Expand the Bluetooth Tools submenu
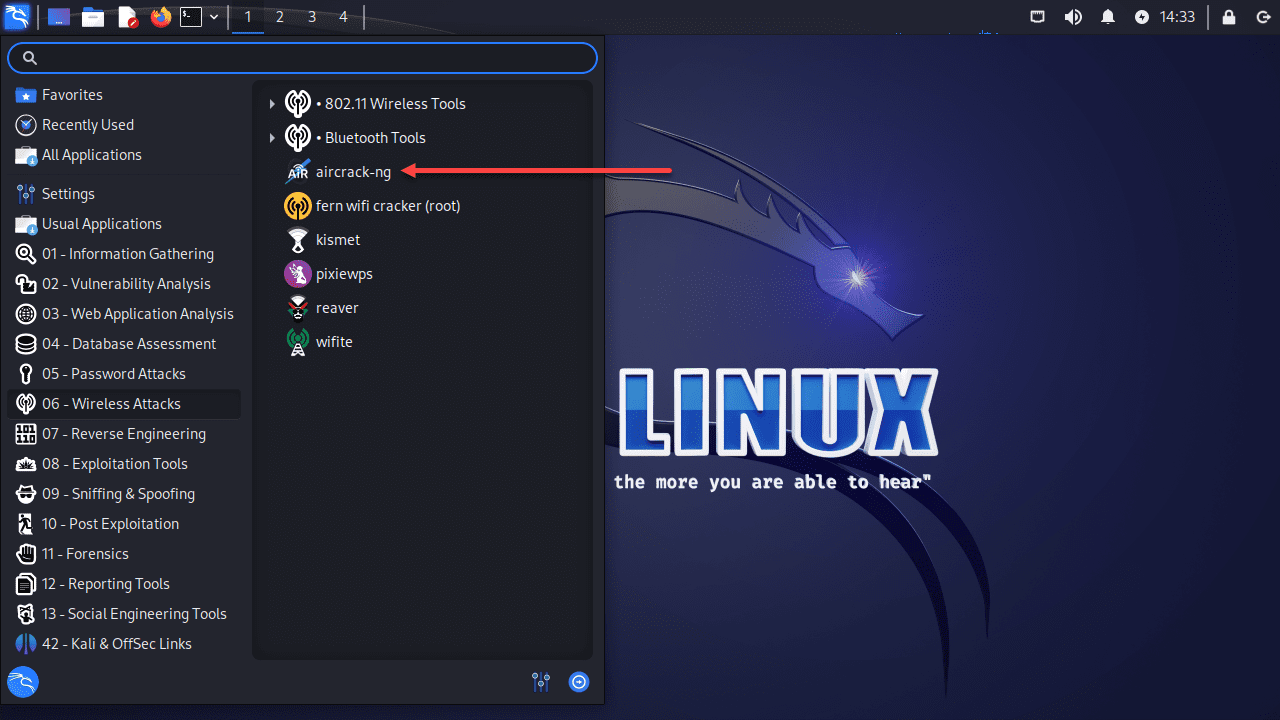 click(272, 138)
